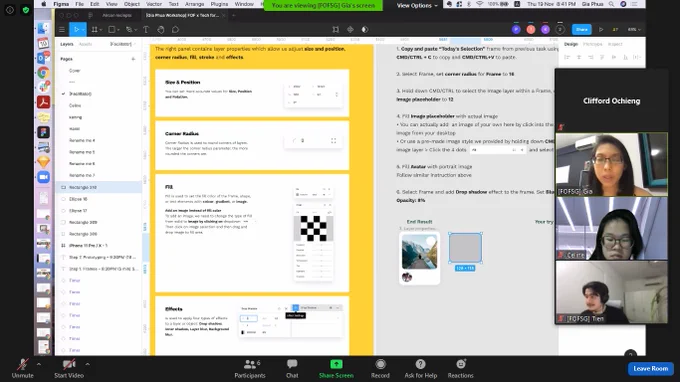Open the Frame tool dropdown arrow

coord(101,30)
